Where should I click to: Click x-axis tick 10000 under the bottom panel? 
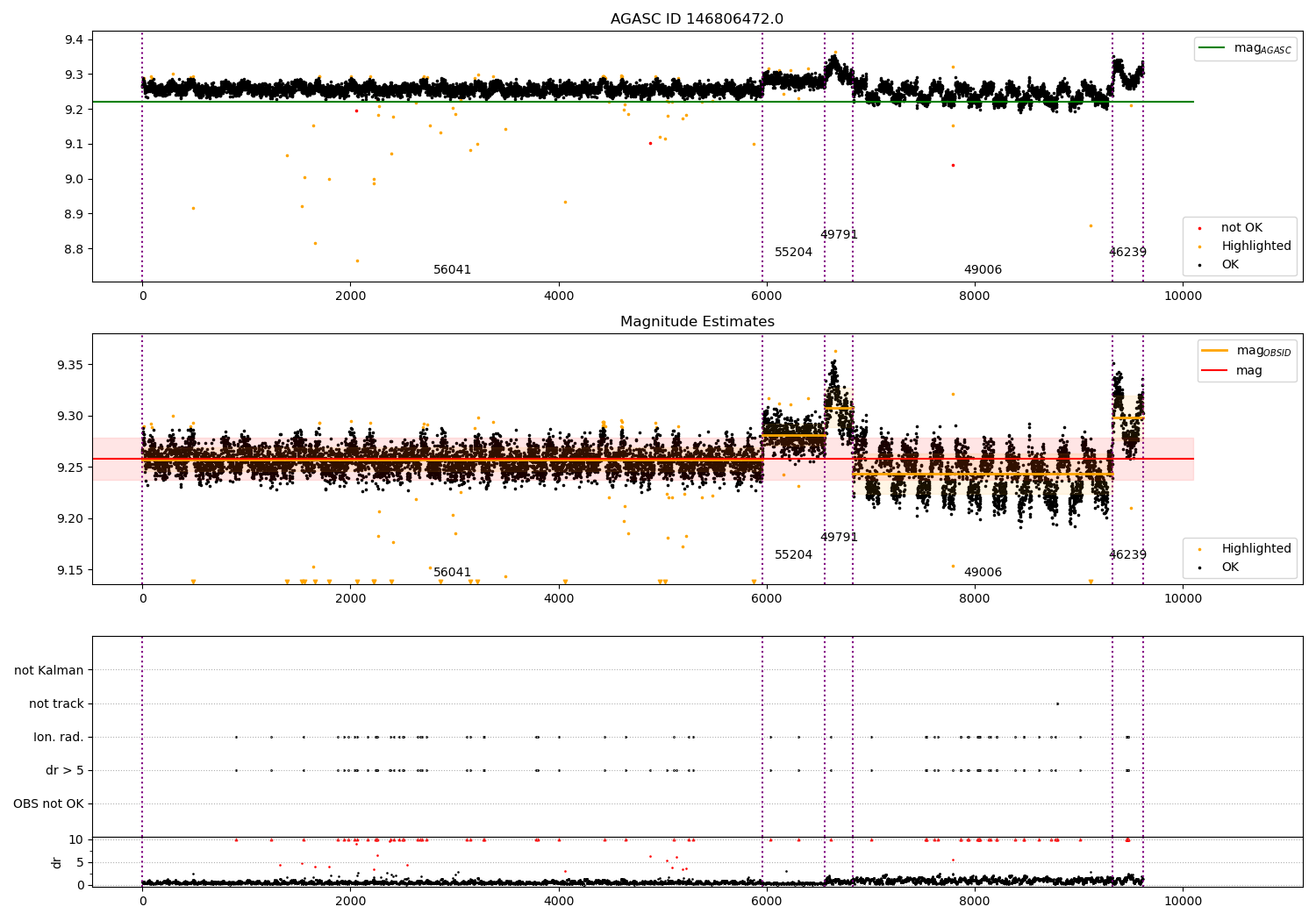click(x=1183, y=901)
